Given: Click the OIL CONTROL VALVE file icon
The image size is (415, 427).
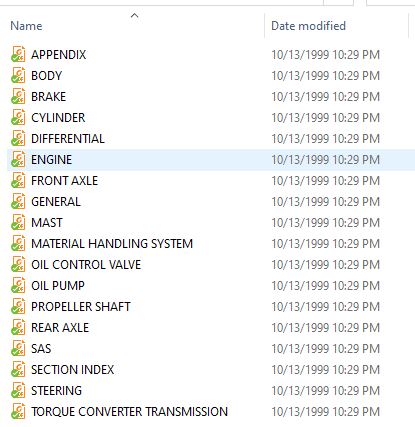Looking at the screenshot, I should pos(18,264).
